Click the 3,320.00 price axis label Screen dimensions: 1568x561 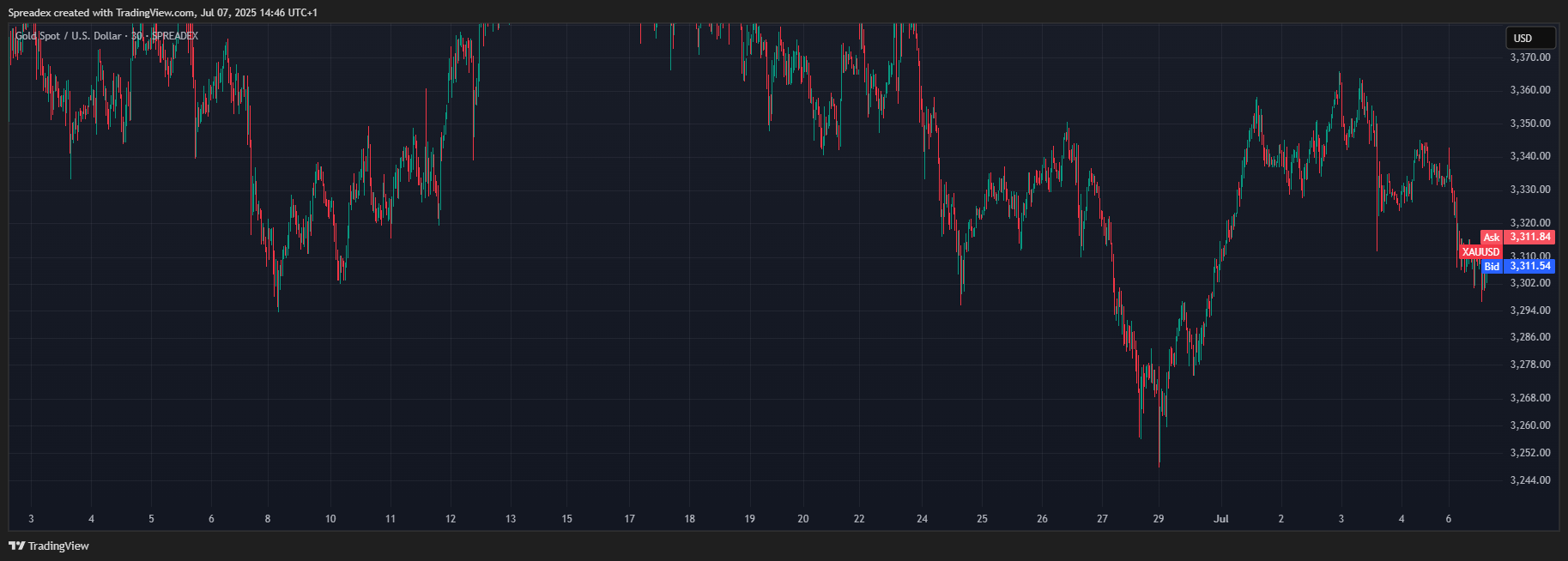point(1530,223)
